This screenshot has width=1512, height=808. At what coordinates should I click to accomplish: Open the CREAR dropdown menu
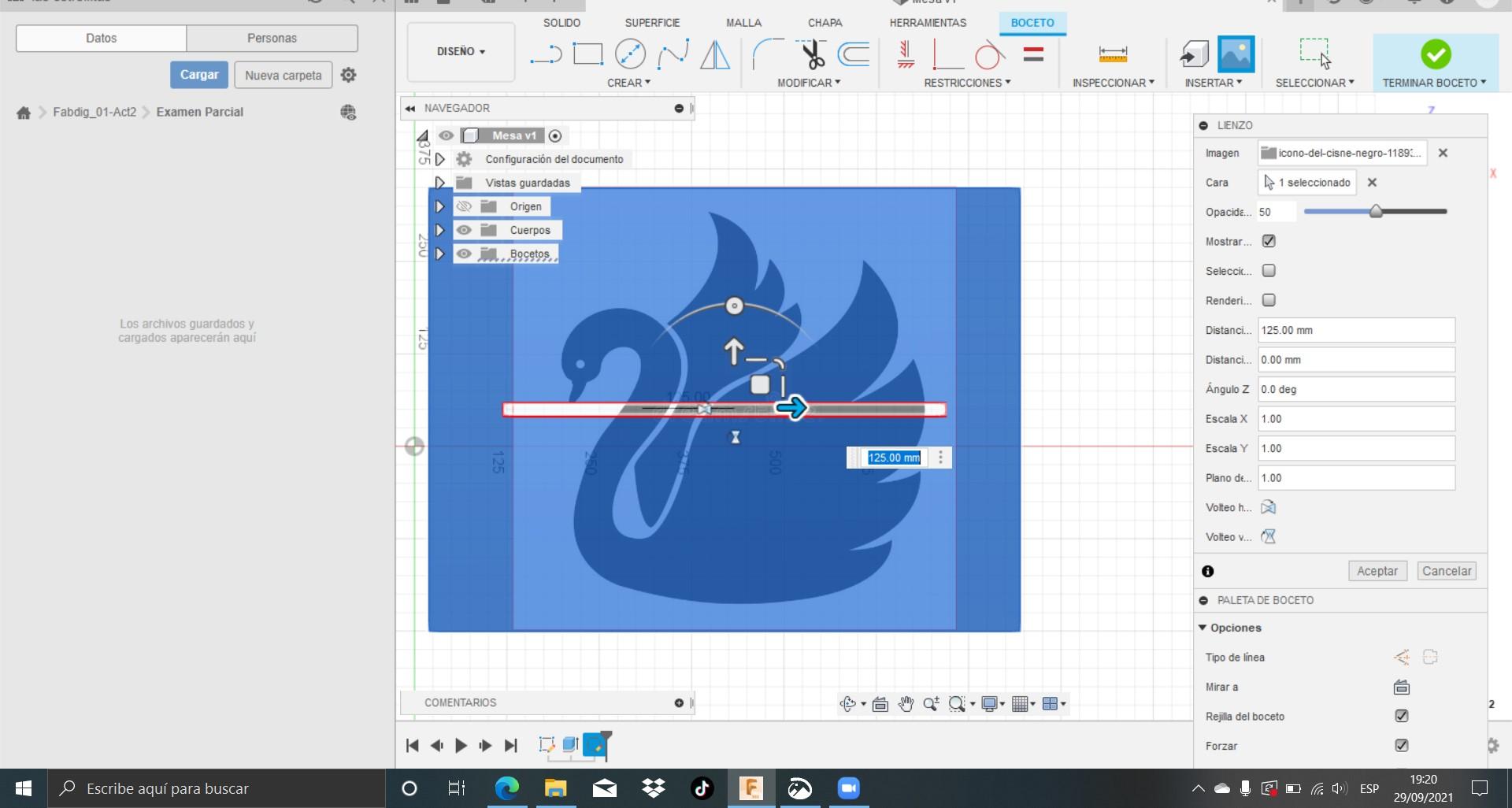pyautogui.click(x=628, y=83)
